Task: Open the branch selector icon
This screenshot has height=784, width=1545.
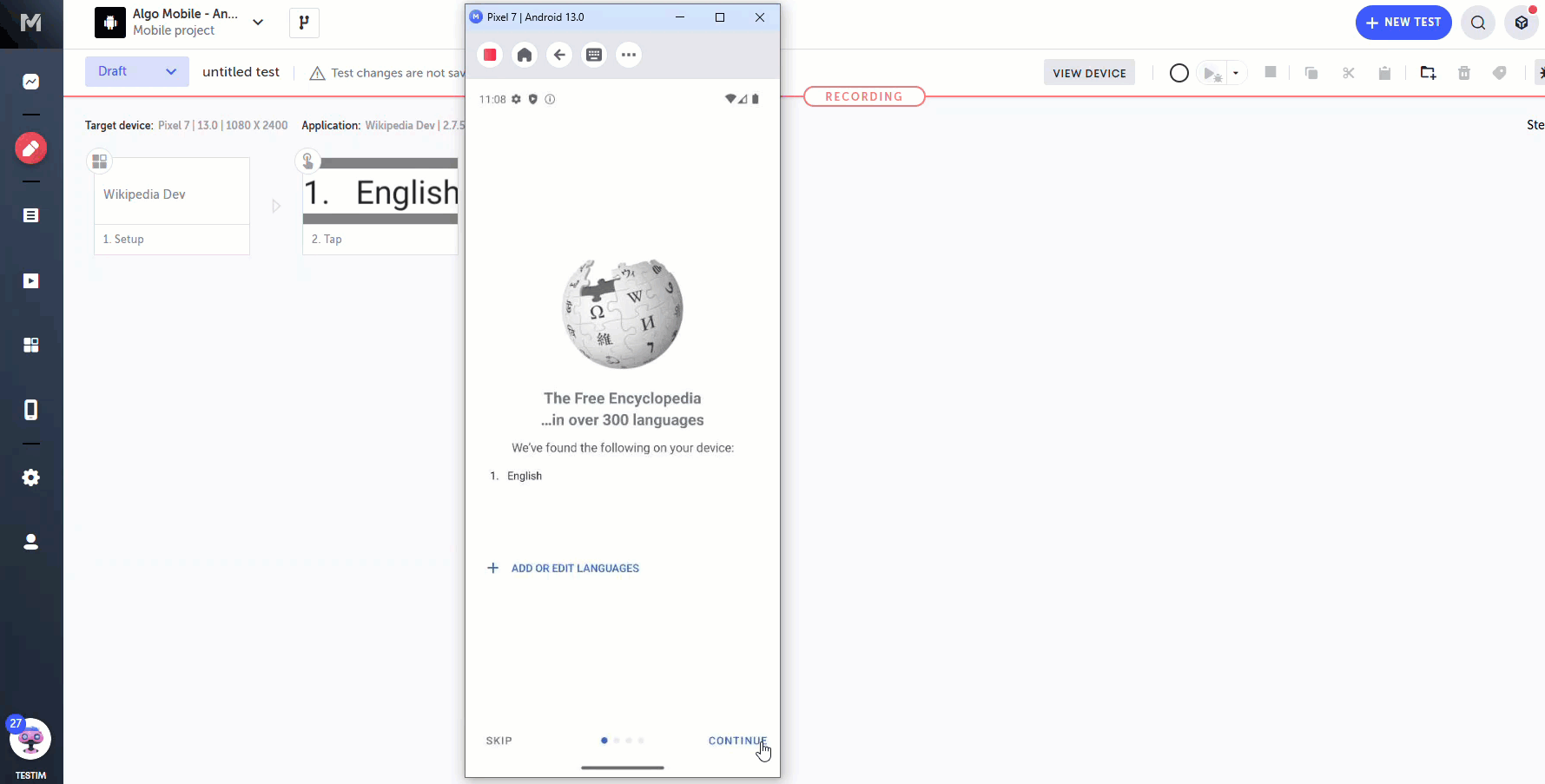Action: coord(304,23)
